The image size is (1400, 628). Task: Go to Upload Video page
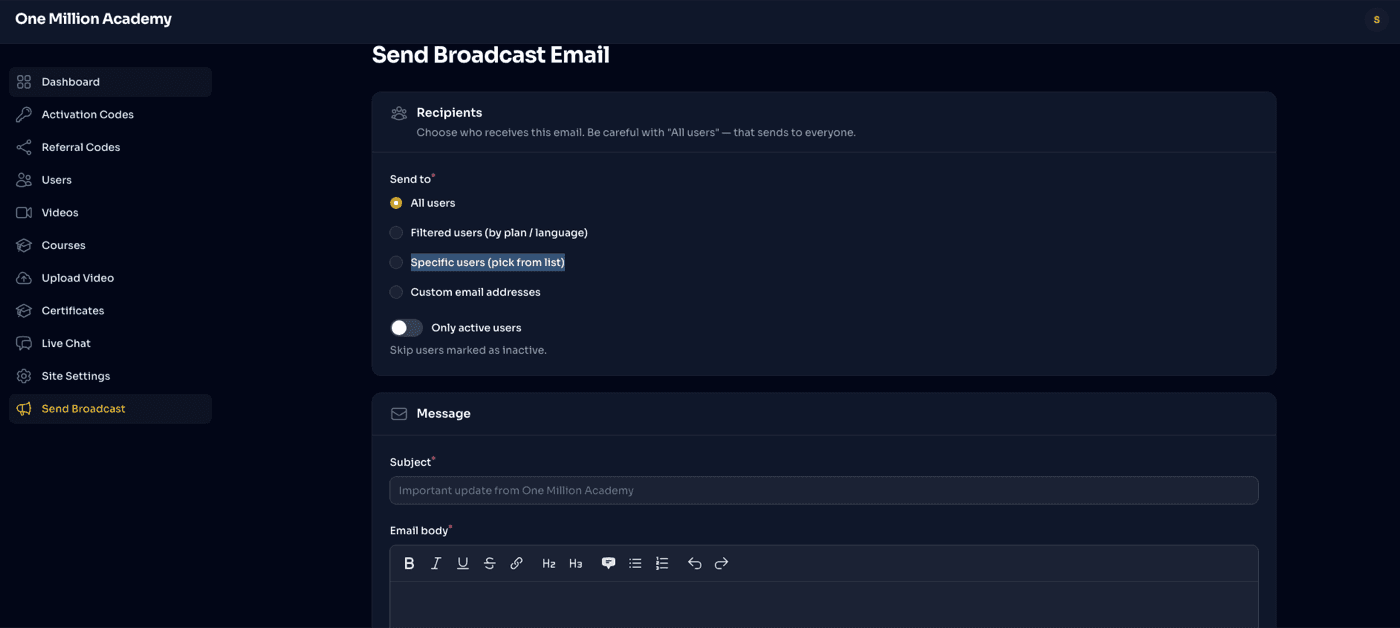[x=110, y=278]
